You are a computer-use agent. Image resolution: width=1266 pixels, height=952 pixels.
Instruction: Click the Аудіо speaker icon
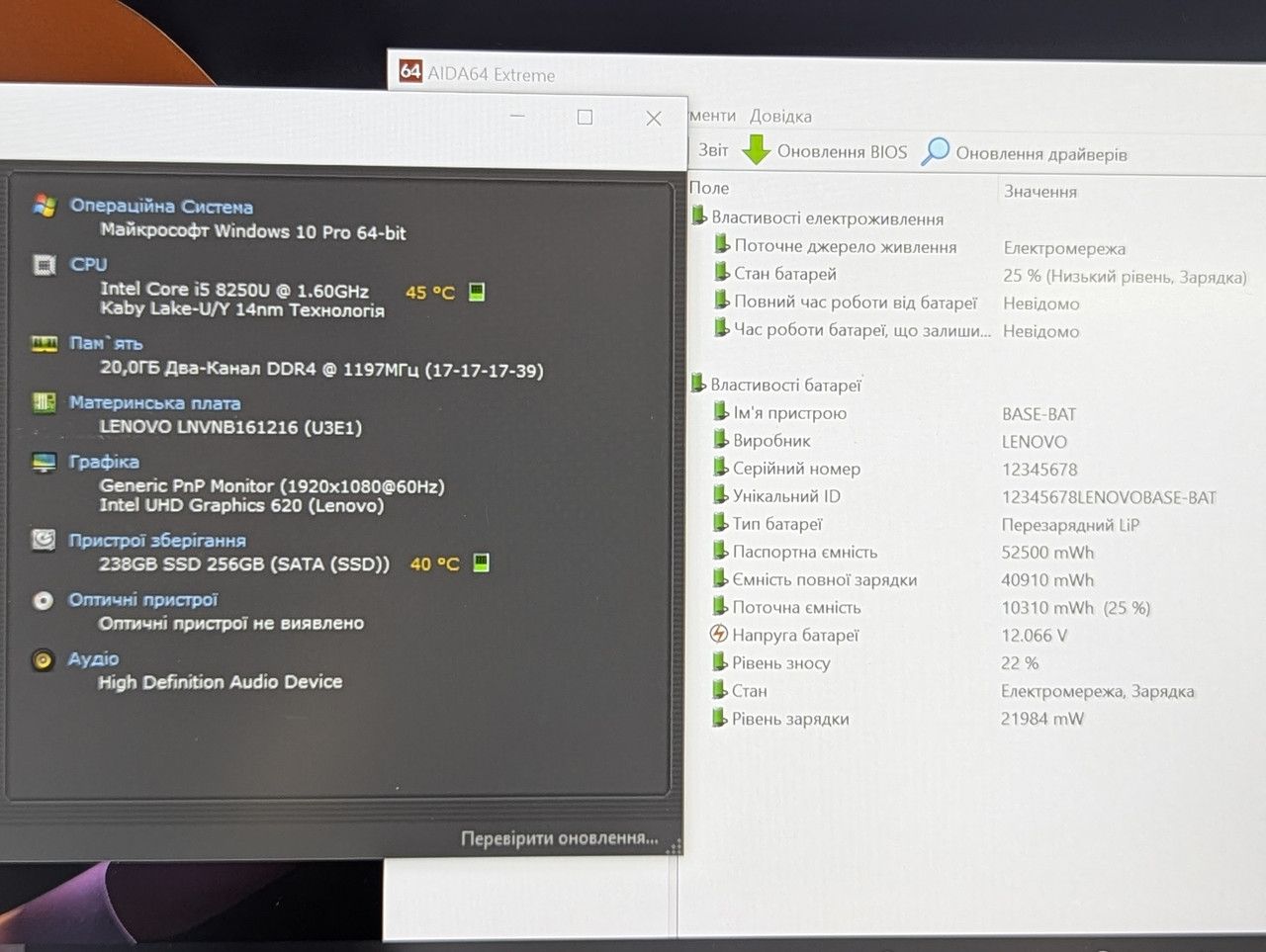tap(43, 659)
